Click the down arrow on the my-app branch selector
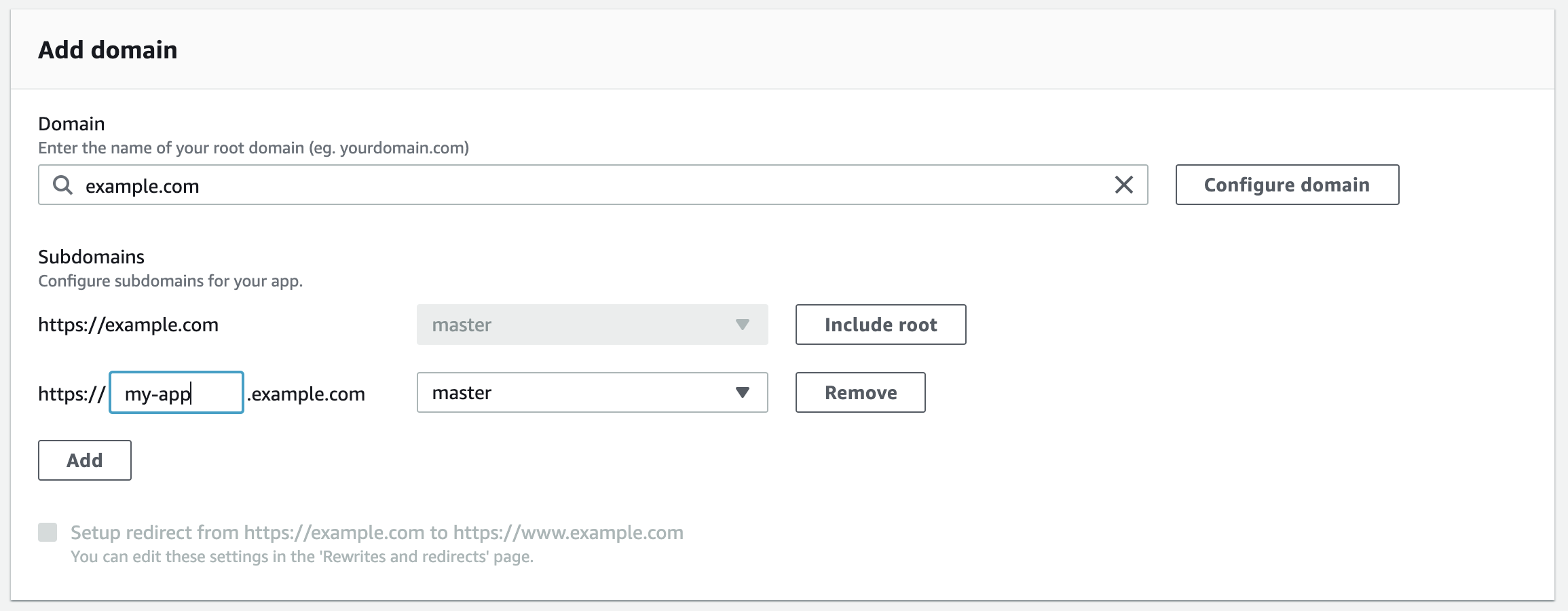 (x=743, y=392)
